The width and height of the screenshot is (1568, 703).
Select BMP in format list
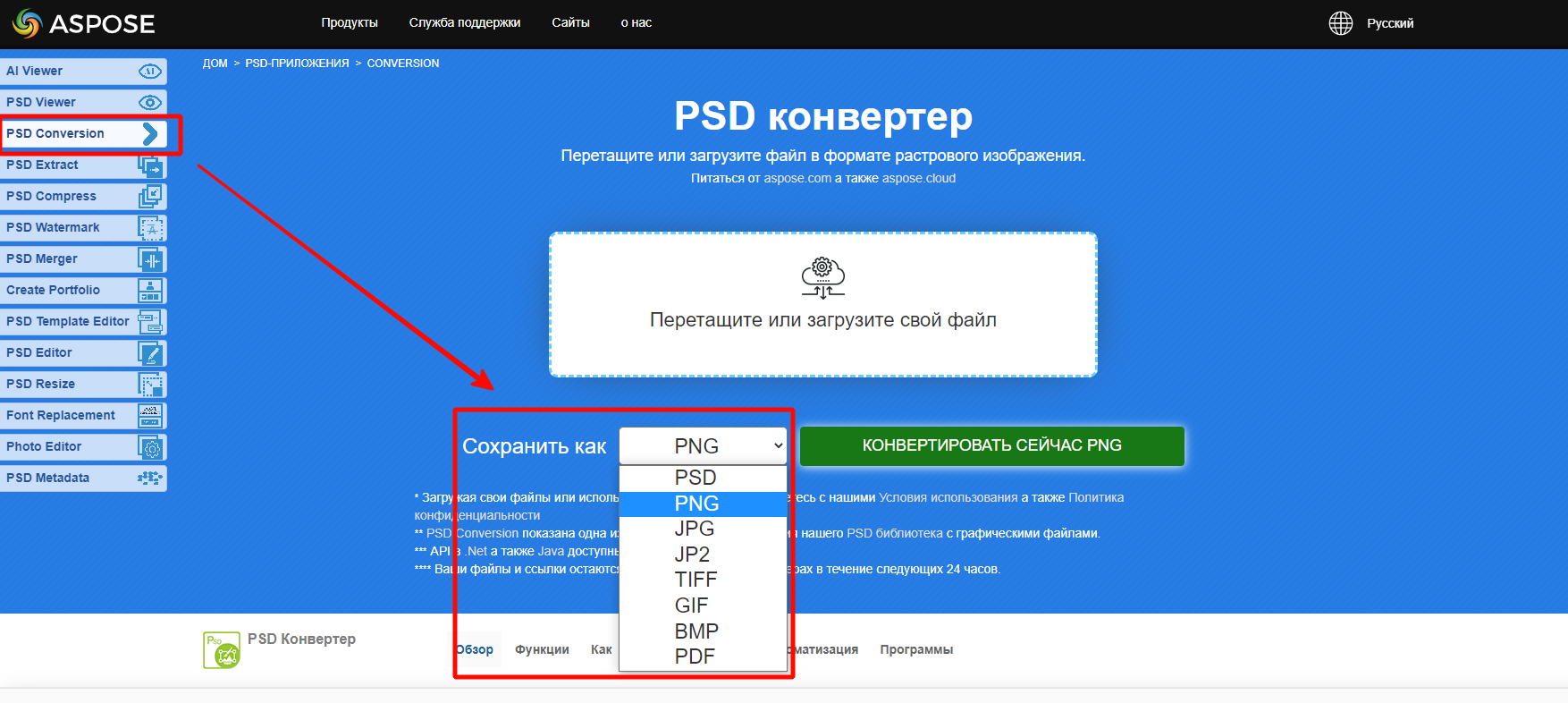tap(703, 631)
